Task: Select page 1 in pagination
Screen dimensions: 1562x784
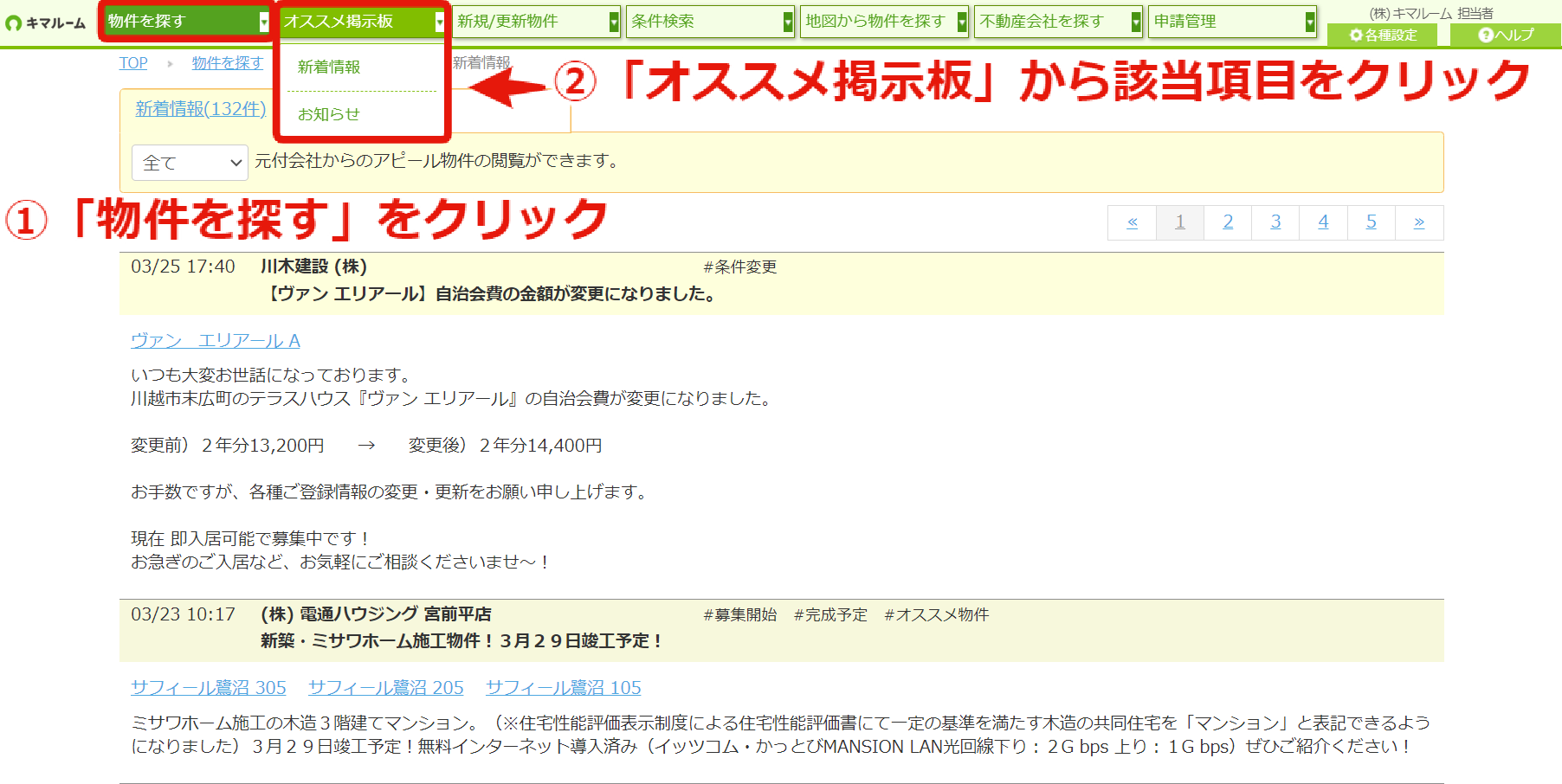Action: coord(1179,222)
